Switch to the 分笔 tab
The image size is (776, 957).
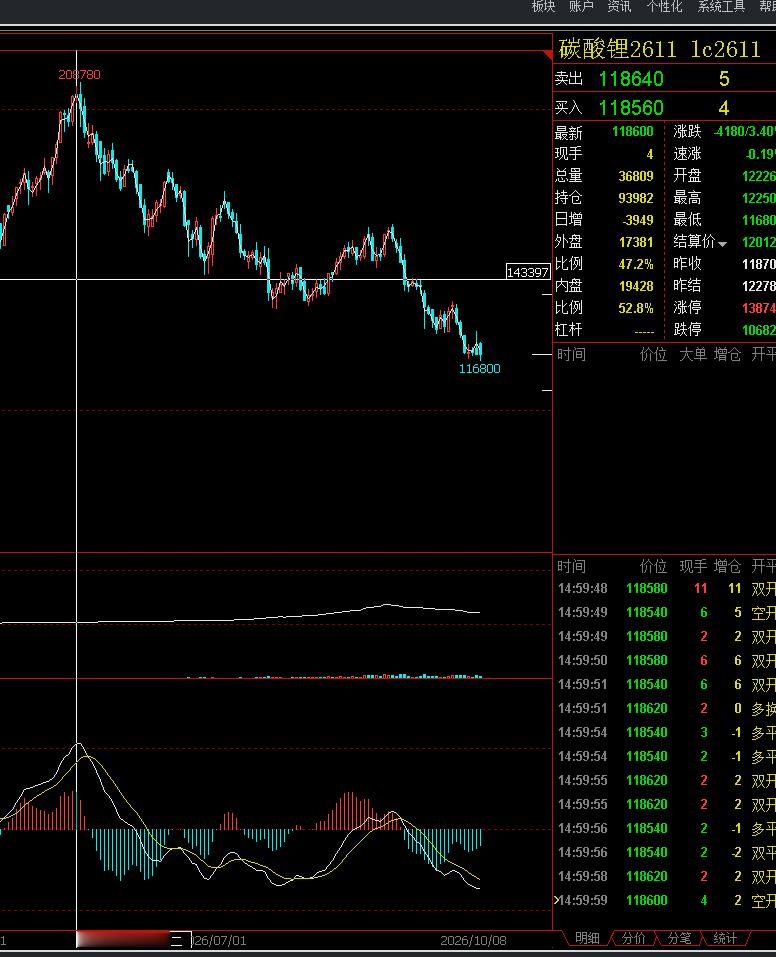(x=679, y=938)
